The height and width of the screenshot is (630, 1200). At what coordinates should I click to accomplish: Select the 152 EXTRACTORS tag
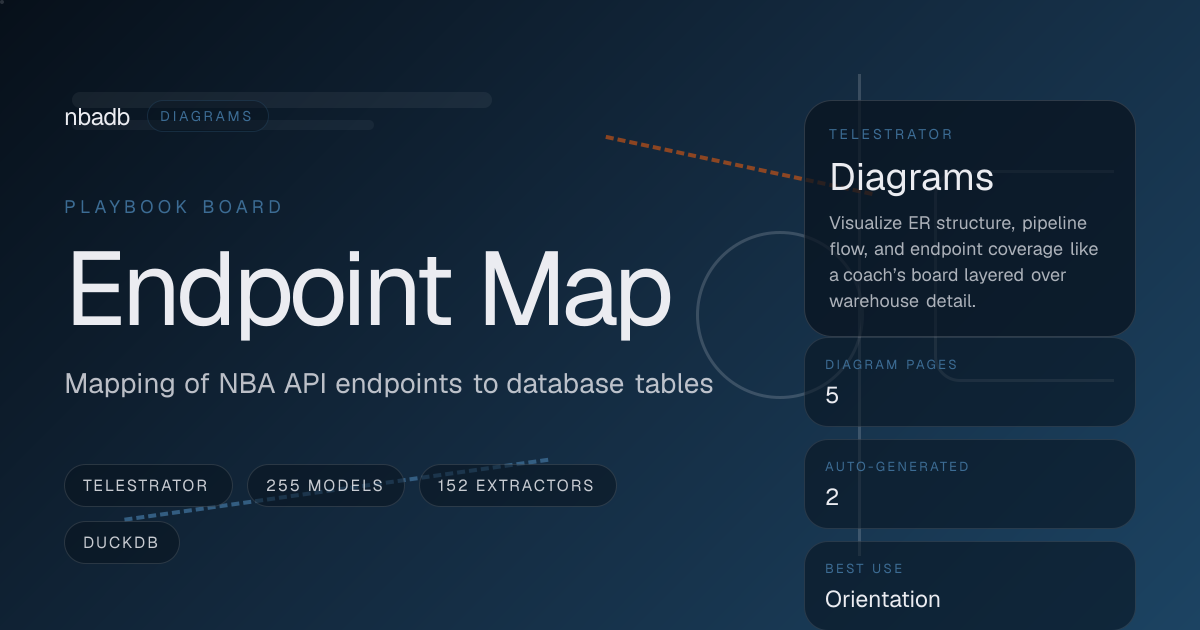point(516,486)
